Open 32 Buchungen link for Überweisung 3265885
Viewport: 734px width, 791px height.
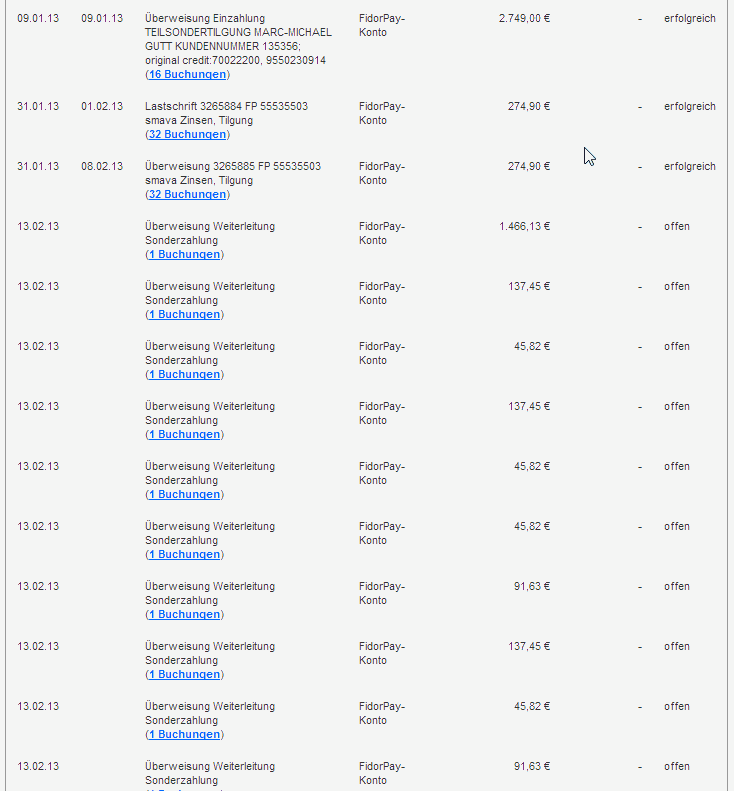pyautogui.click(x=187, y=195)
